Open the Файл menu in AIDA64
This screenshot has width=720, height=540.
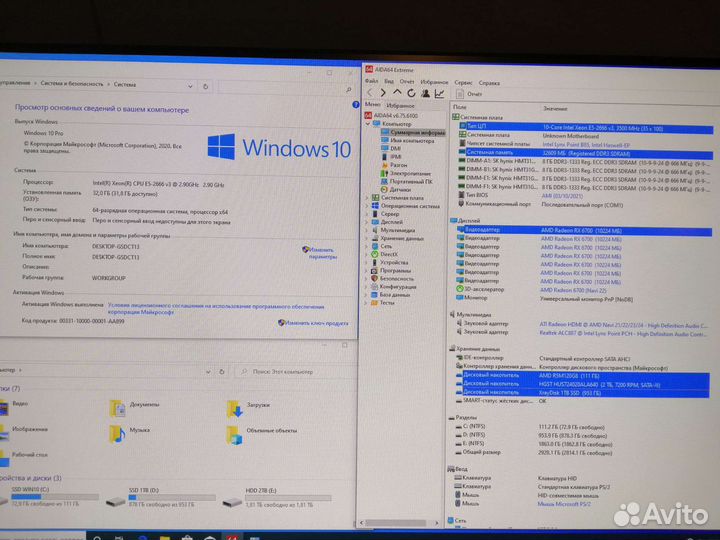[x=371, y=81]
